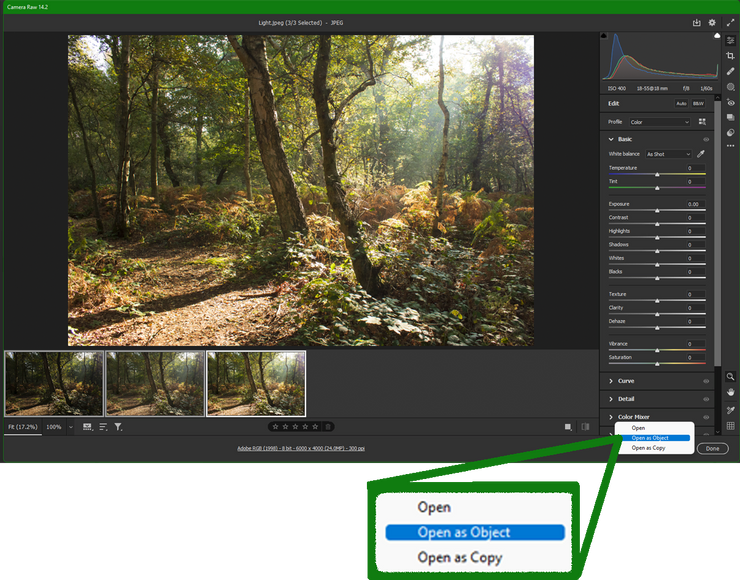
Task: Toggle visibility eye of Color Mixer panel
Action: click(706, 417)
